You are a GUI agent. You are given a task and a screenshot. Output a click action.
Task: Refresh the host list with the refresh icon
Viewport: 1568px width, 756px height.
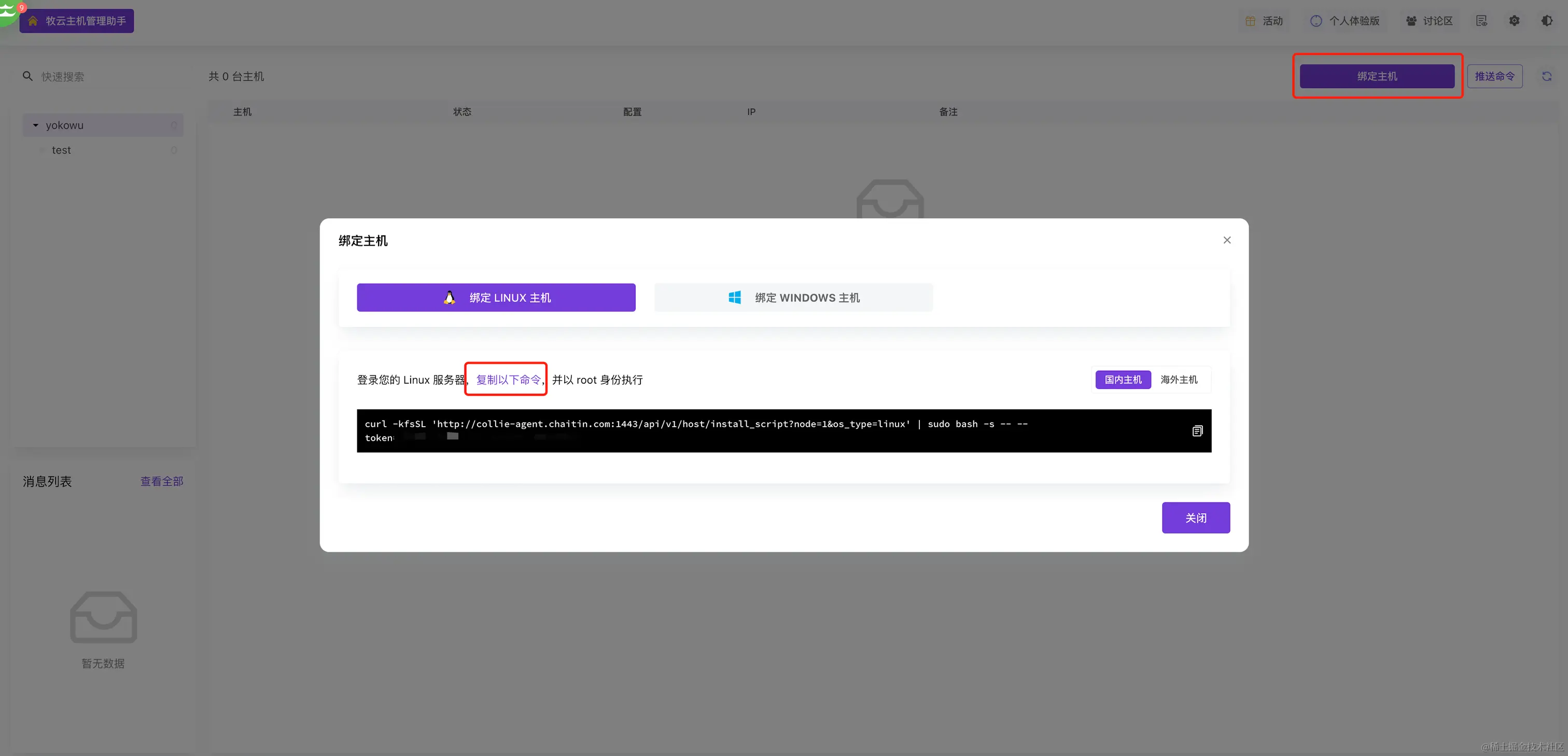(x=1548, y=76)
